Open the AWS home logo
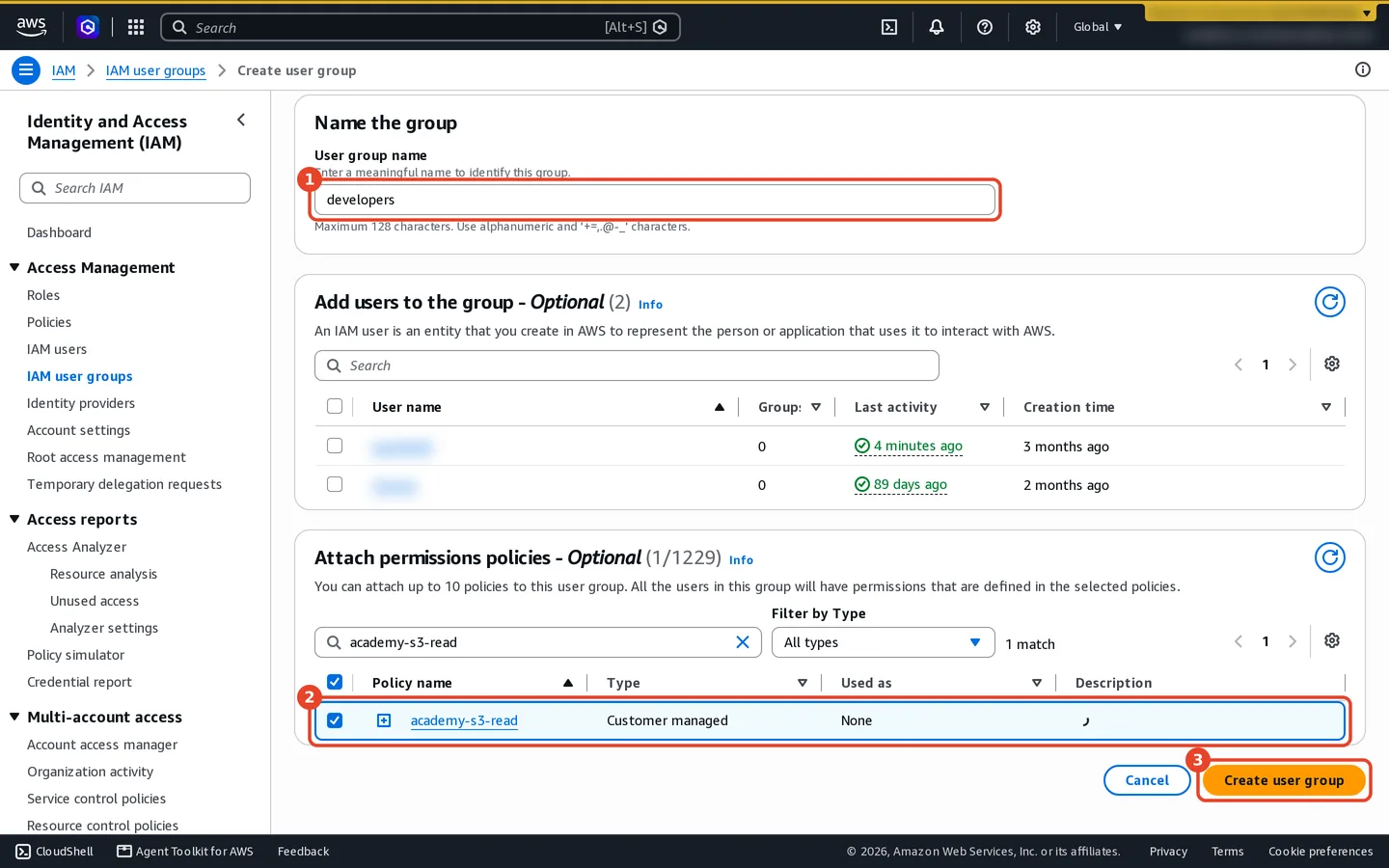Viewport: 1389px width, 868px height. point(31,27)
